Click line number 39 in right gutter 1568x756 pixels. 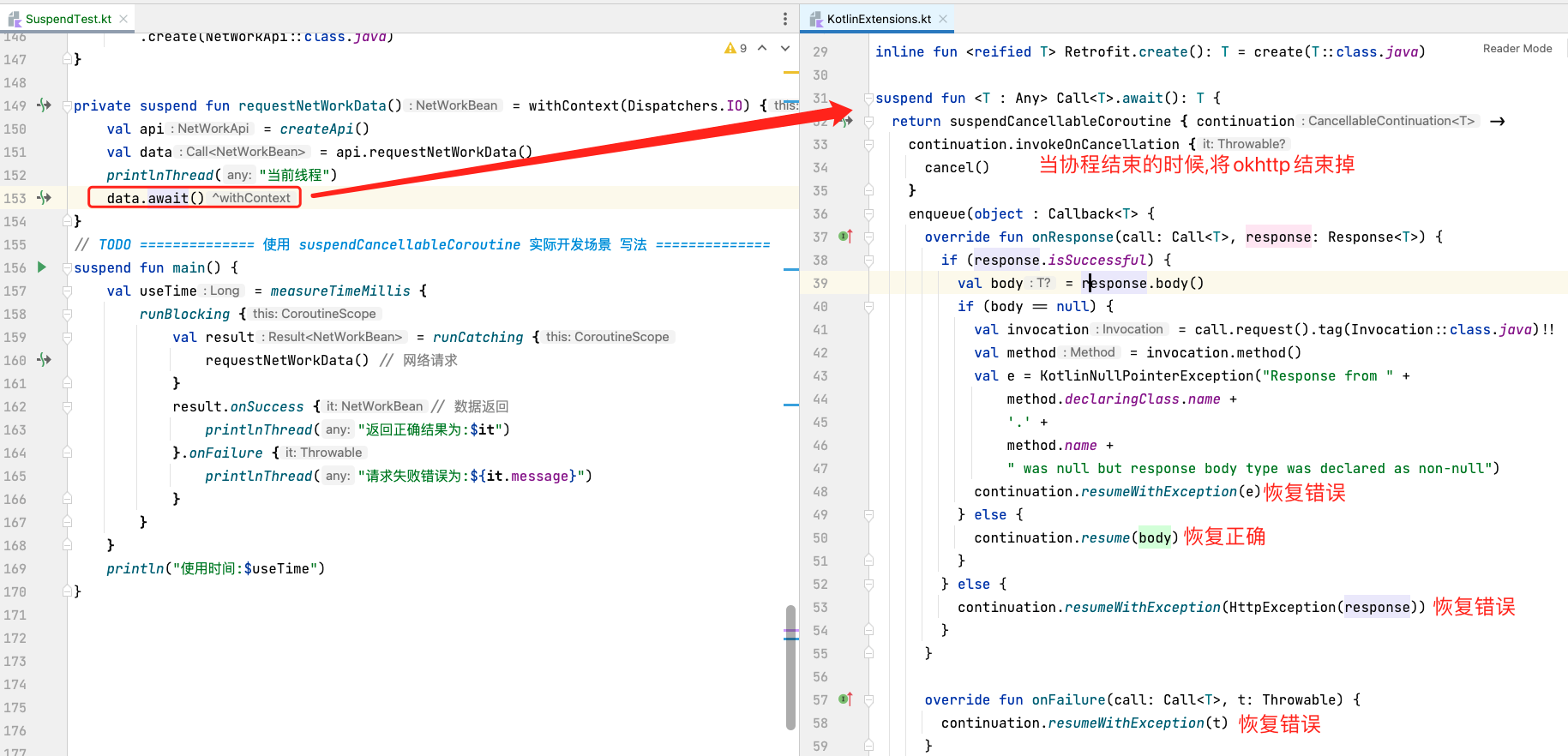click(820, 283)
